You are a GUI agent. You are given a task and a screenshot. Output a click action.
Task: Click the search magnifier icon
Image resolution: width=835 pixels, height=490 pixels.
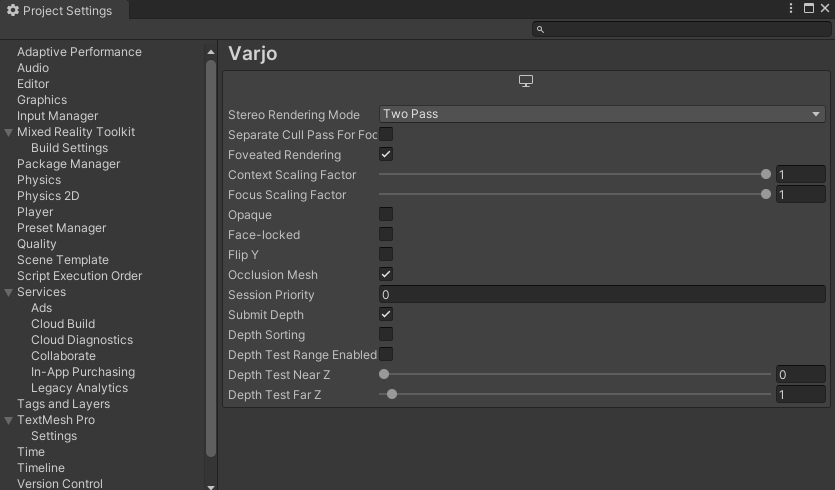(541, 30)
